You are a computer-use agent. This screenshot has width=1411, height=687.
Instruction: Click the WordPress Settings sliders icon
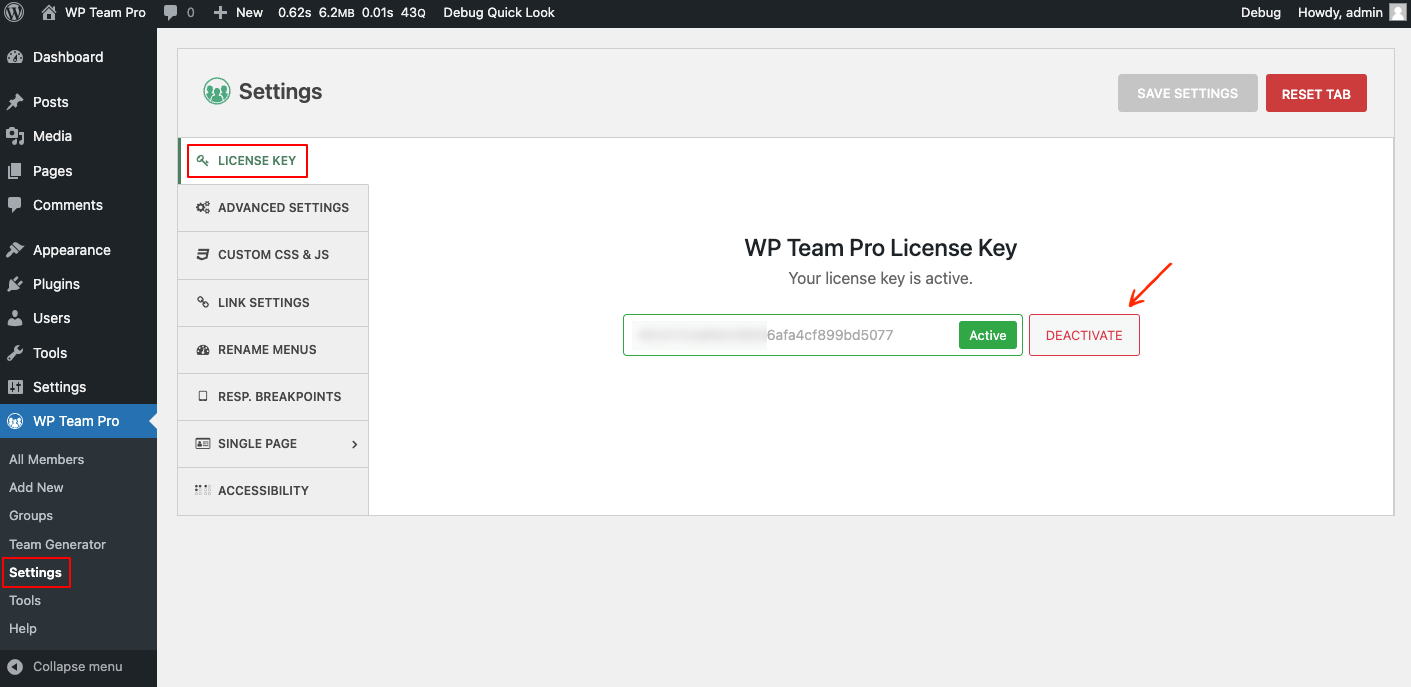[15, 387]
